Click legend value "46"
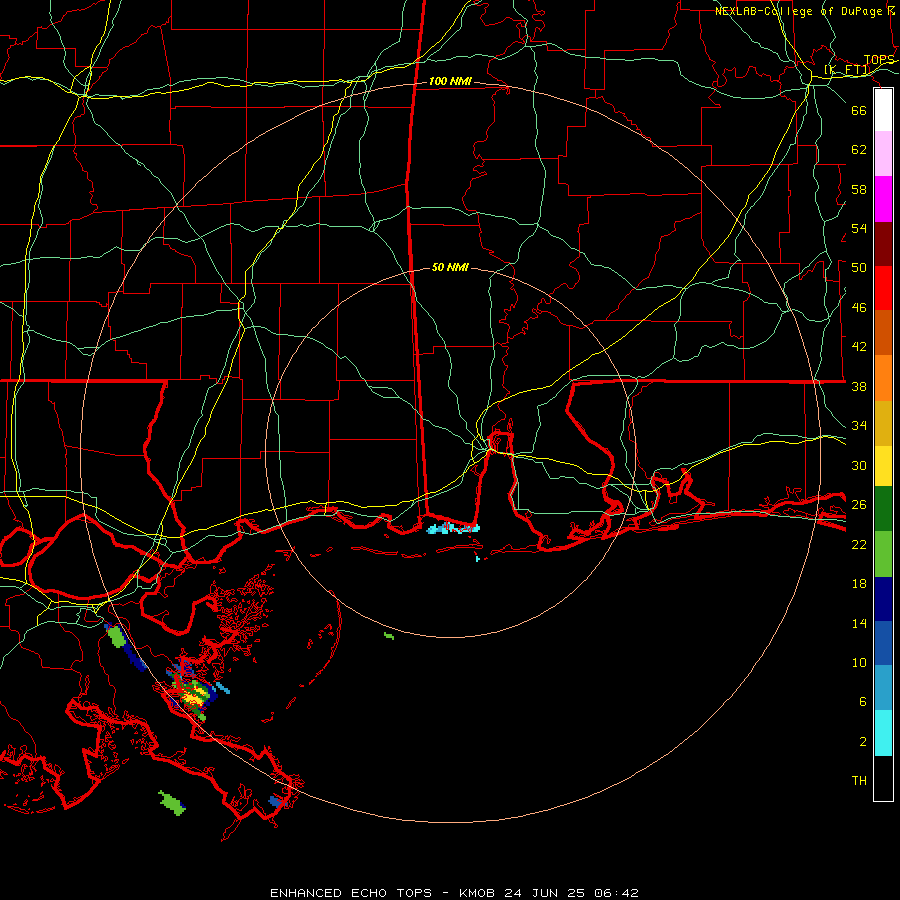 [859, 308]
